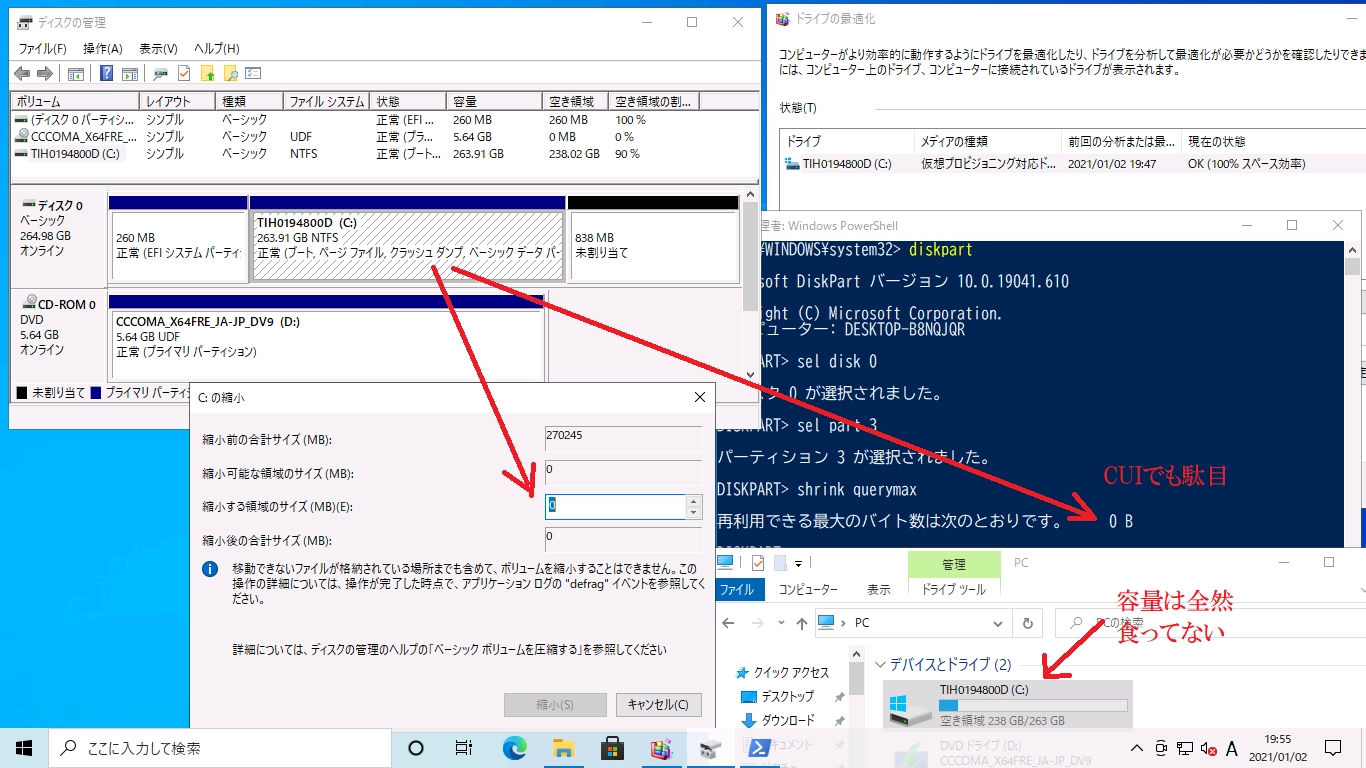Switch to the コンピューター ribbon tab
Screen dimensions: 1366x768
pos(807,590)
